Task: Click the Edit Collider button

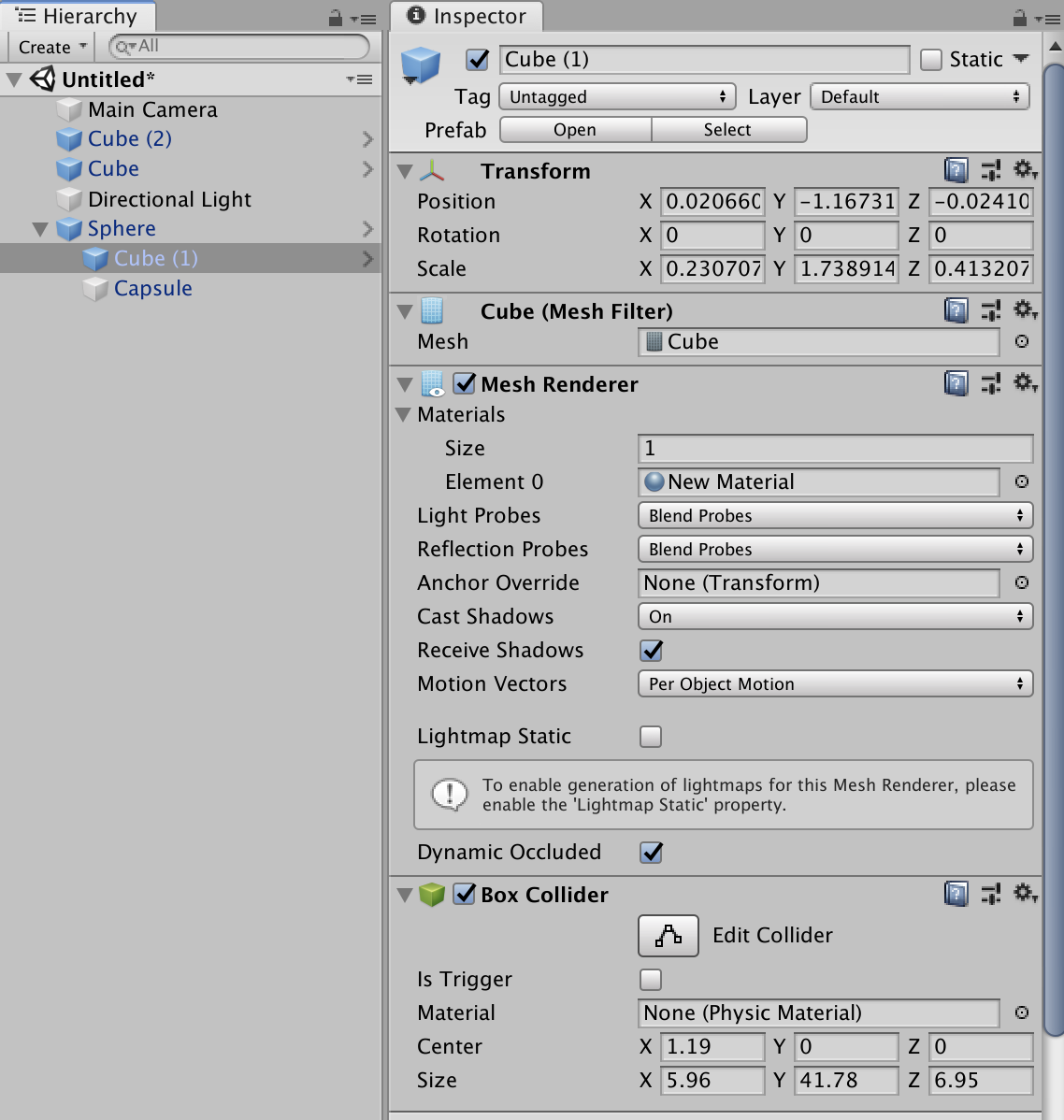Action: [668, 935]
